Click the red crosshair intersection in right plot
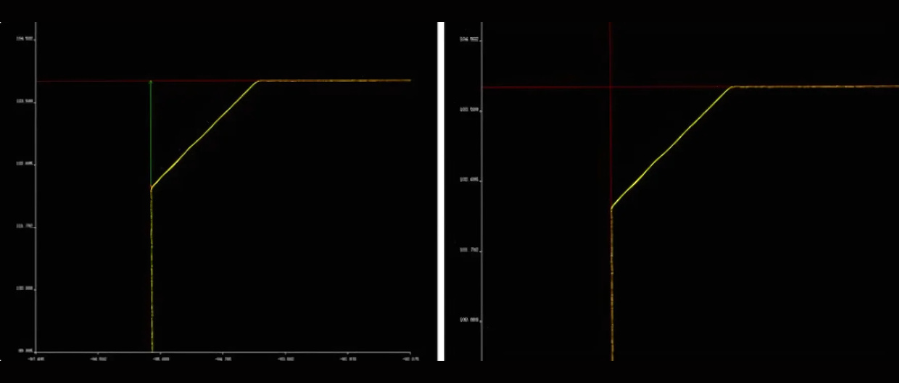This screenshot has height=383, width=899. point(610,87)
